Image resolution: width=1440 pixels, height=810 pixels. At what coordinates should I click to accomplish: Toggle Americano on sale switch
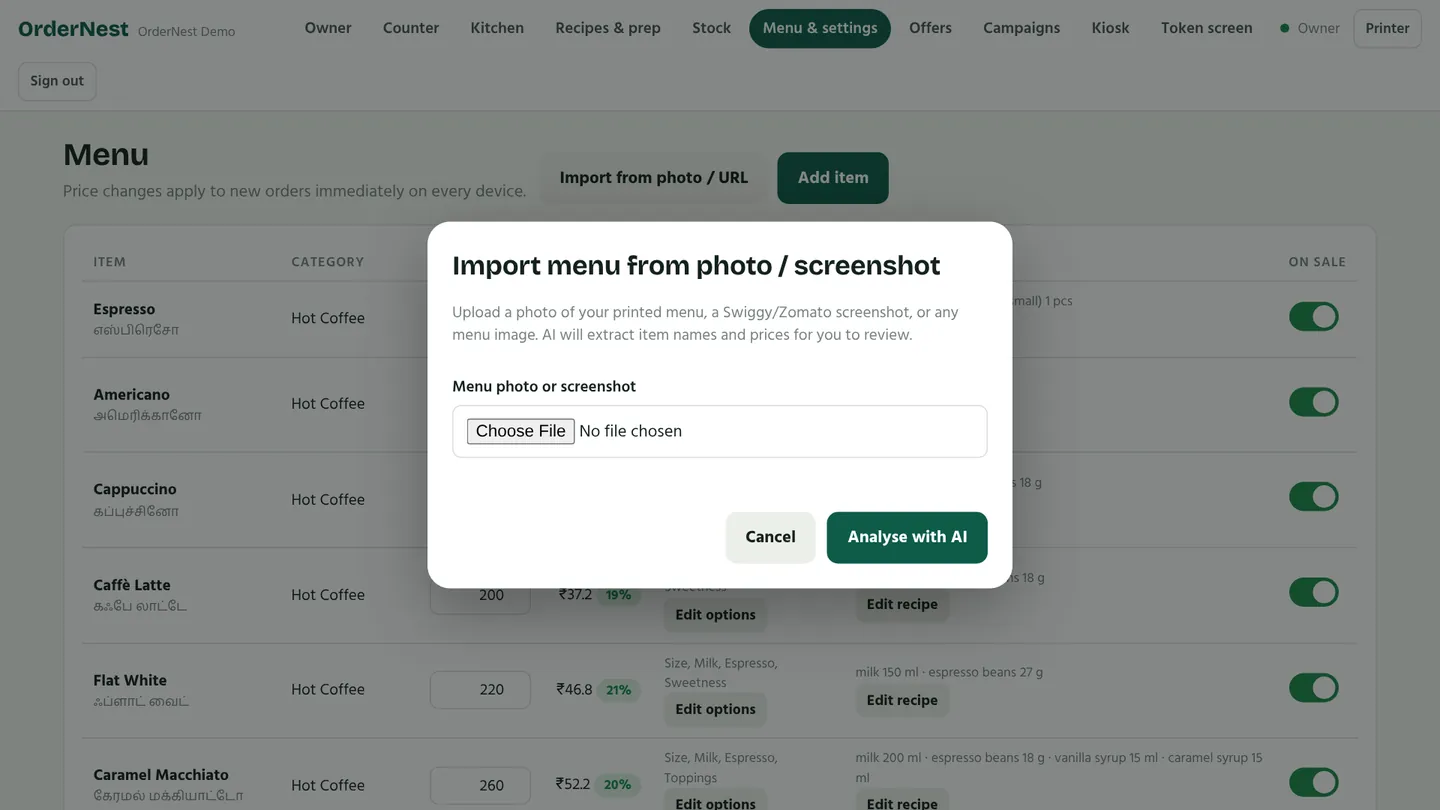[1313, 402]
